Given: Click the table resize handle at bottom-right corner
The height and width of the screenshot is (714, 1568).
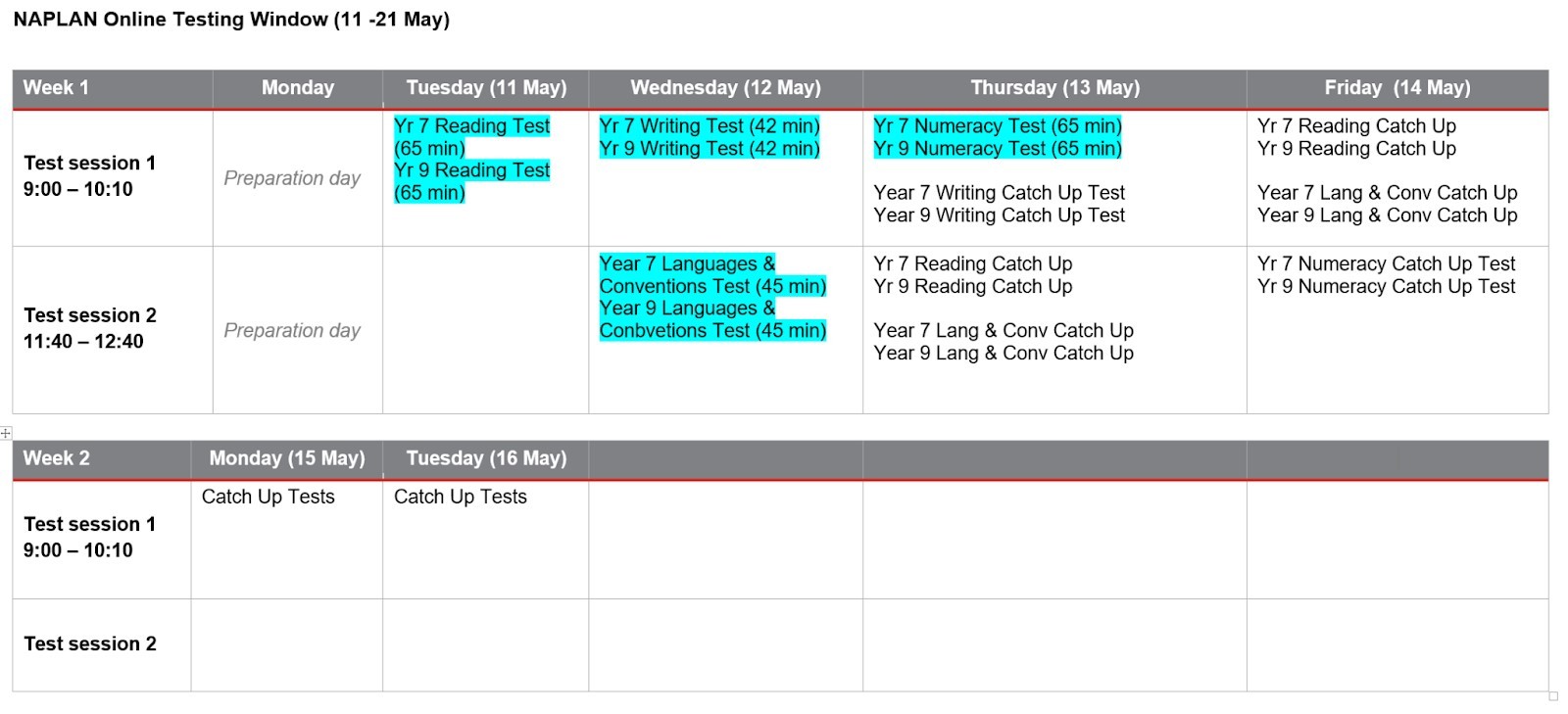Looking at the screenshot, I should point(1552,696).
